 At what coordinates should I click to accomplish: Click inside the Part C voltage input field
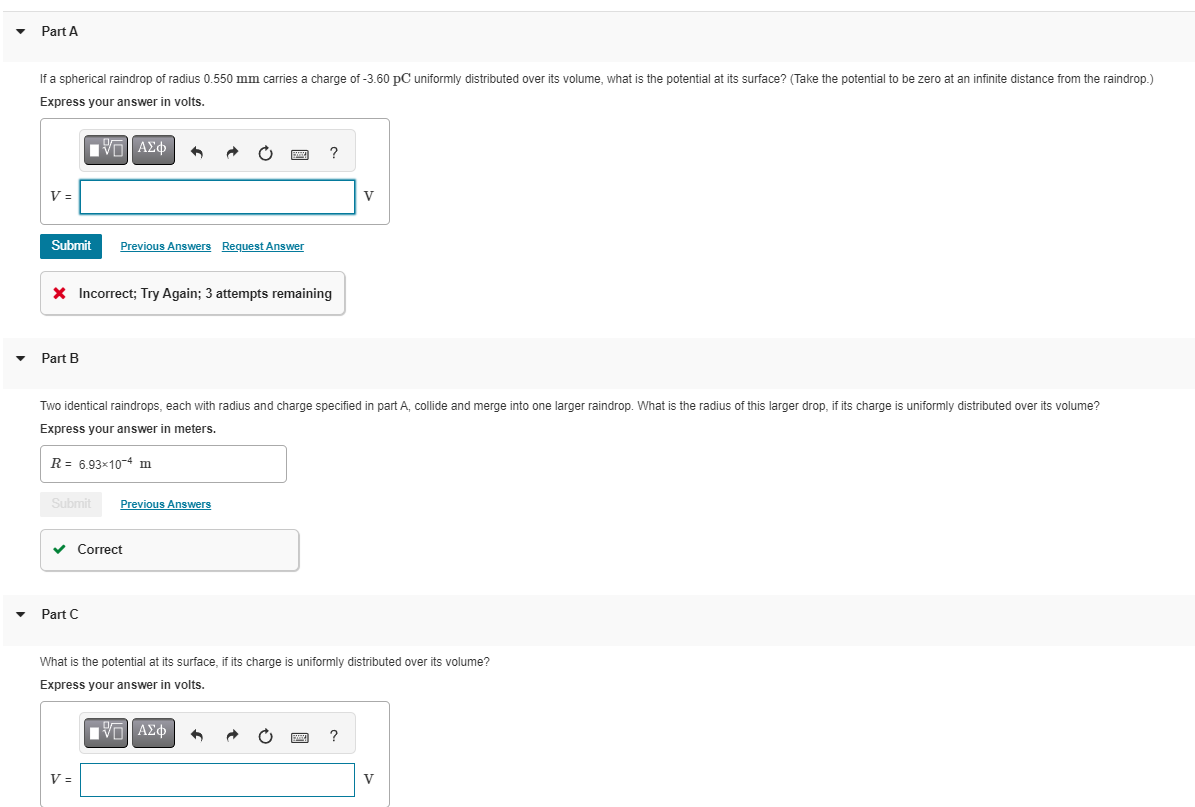pos(216,779)
